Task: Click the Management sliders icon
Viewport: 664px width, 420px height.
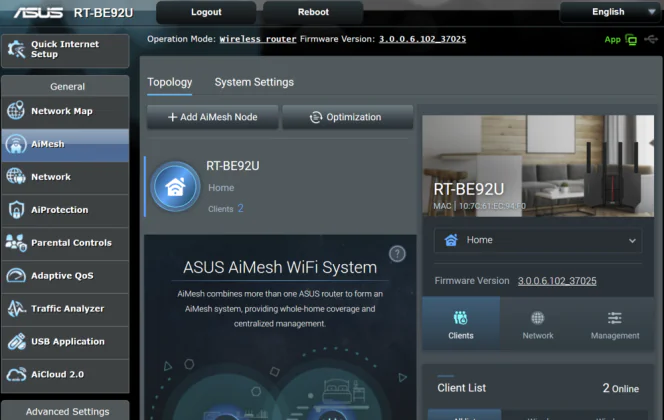Action: [614, 318]
